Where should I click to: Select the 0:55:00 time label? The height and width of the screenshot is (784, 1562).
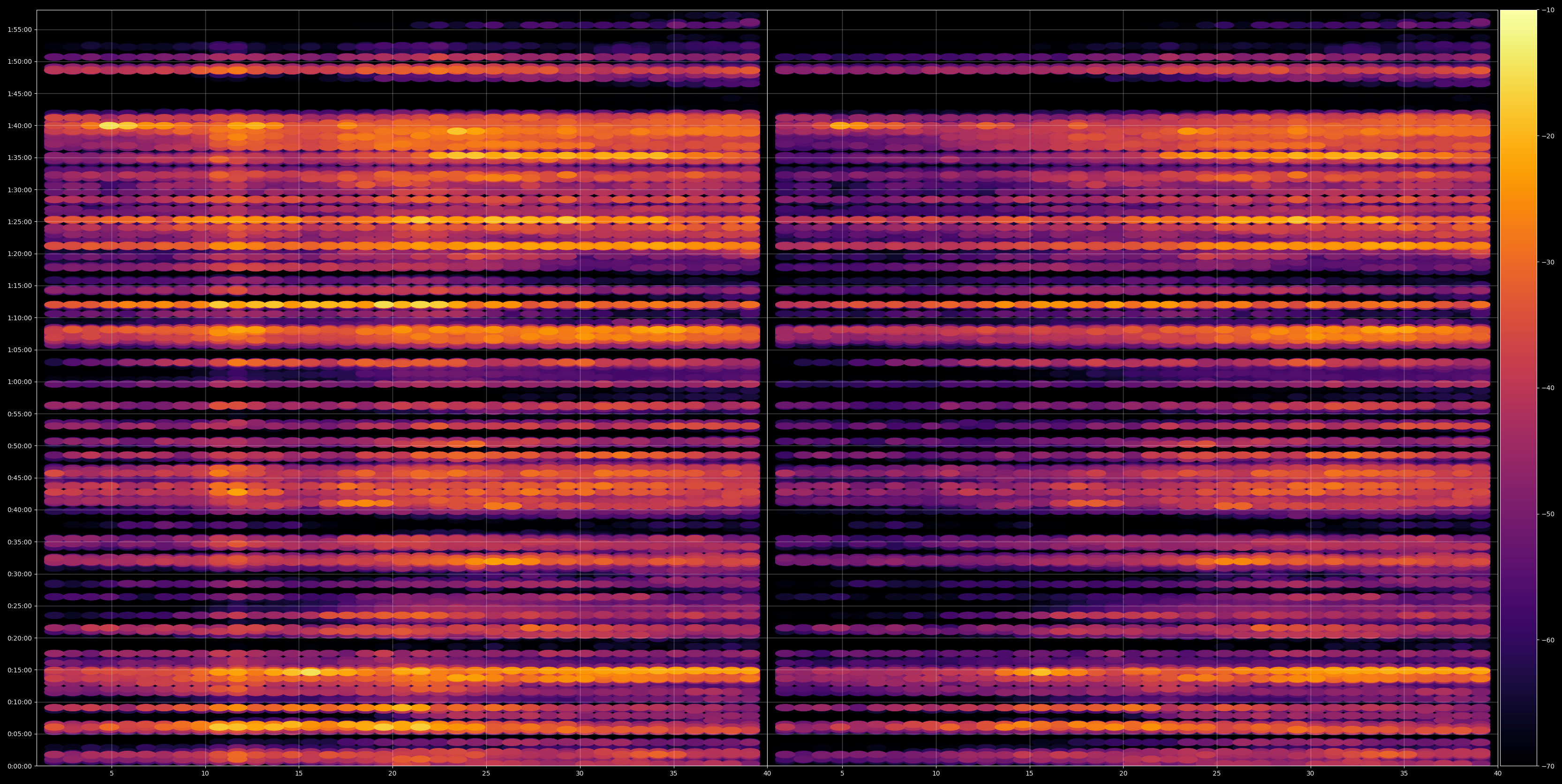(x=19, y=414)
